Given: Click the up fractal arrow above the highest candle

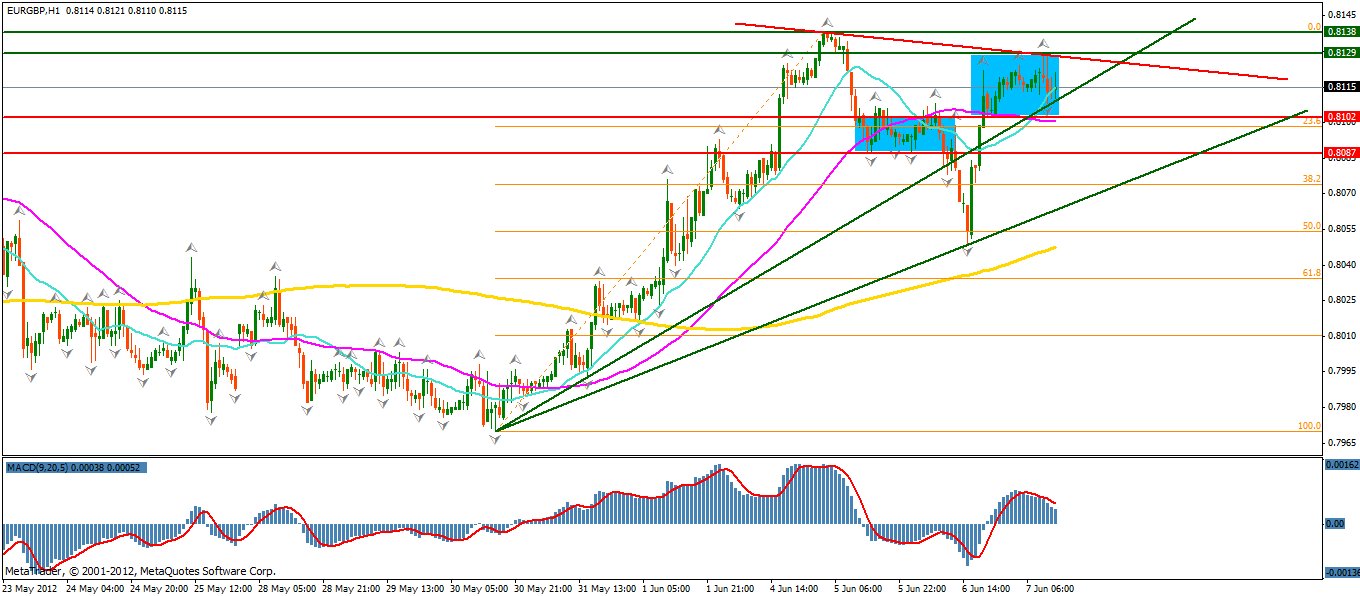Looking at the screenshot, I should click(x=827, y=21).
